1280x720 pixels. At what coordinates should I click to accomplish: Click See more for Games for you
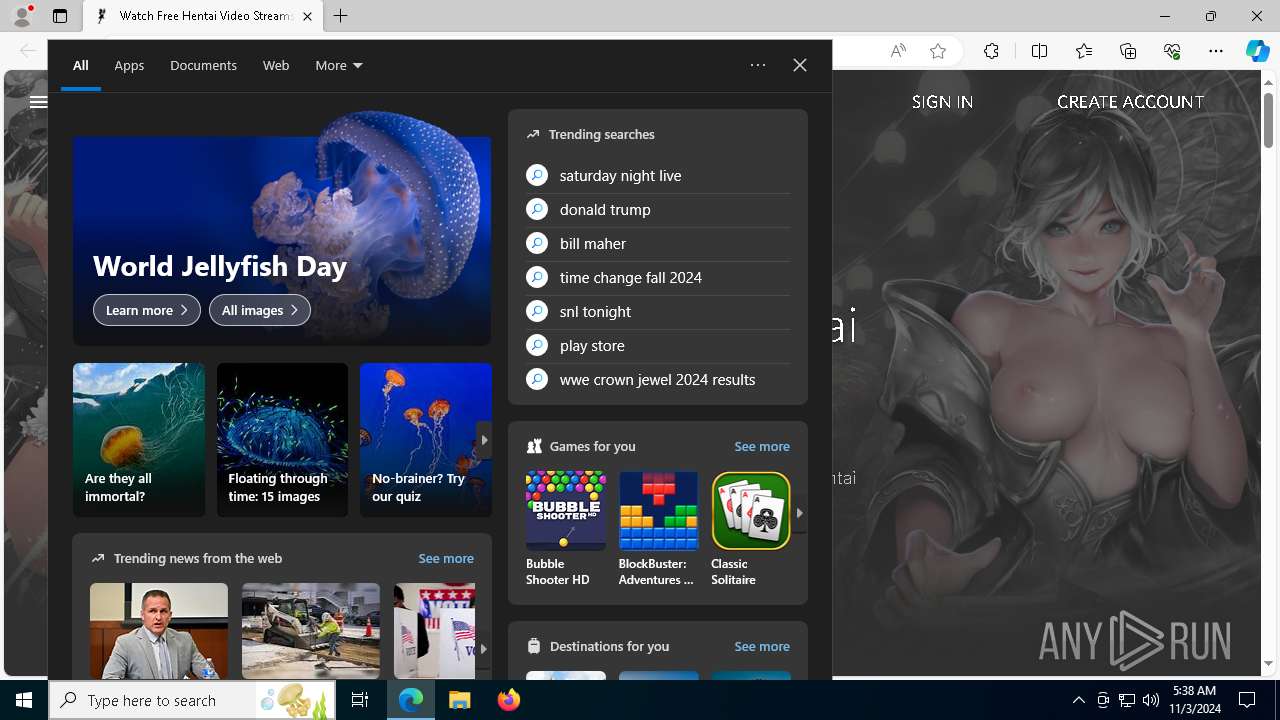pyautogui.click(x=762, y=446)
